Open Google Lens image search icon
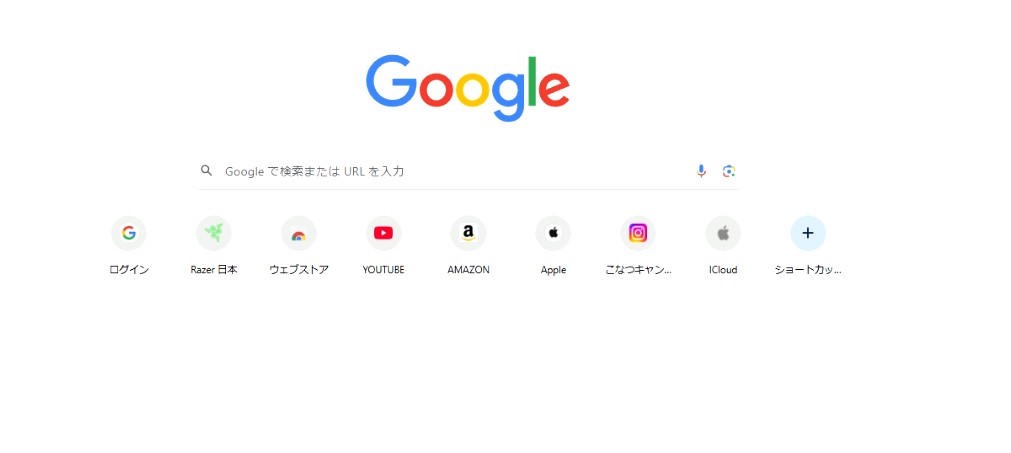 [x=729, y=171]
